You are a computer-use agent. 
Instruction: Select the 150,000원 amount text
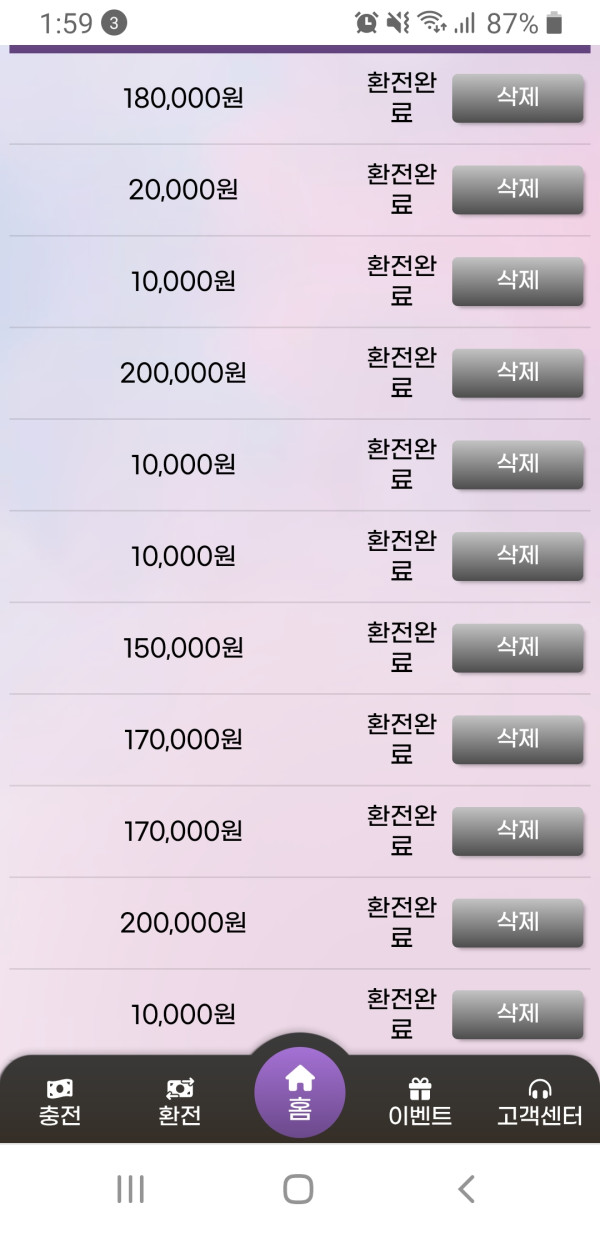point(184,648)
